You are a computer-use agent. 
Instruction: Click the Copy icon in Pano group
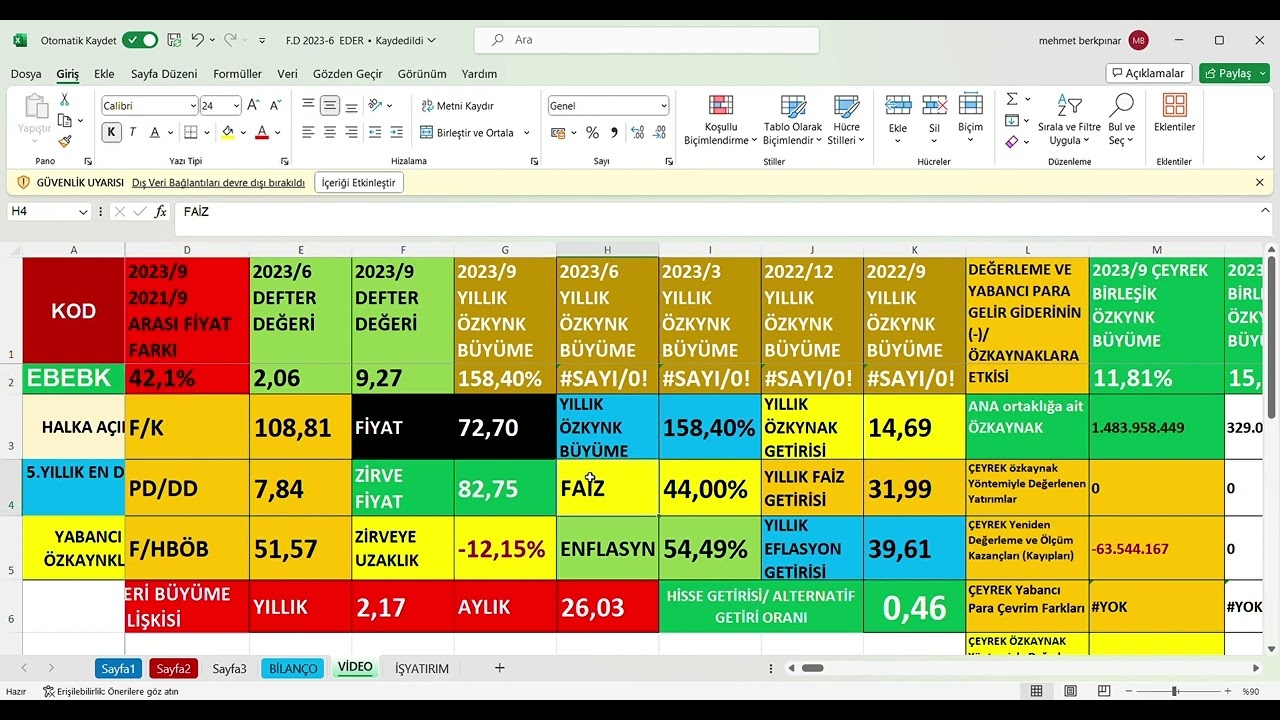point(65,121)
